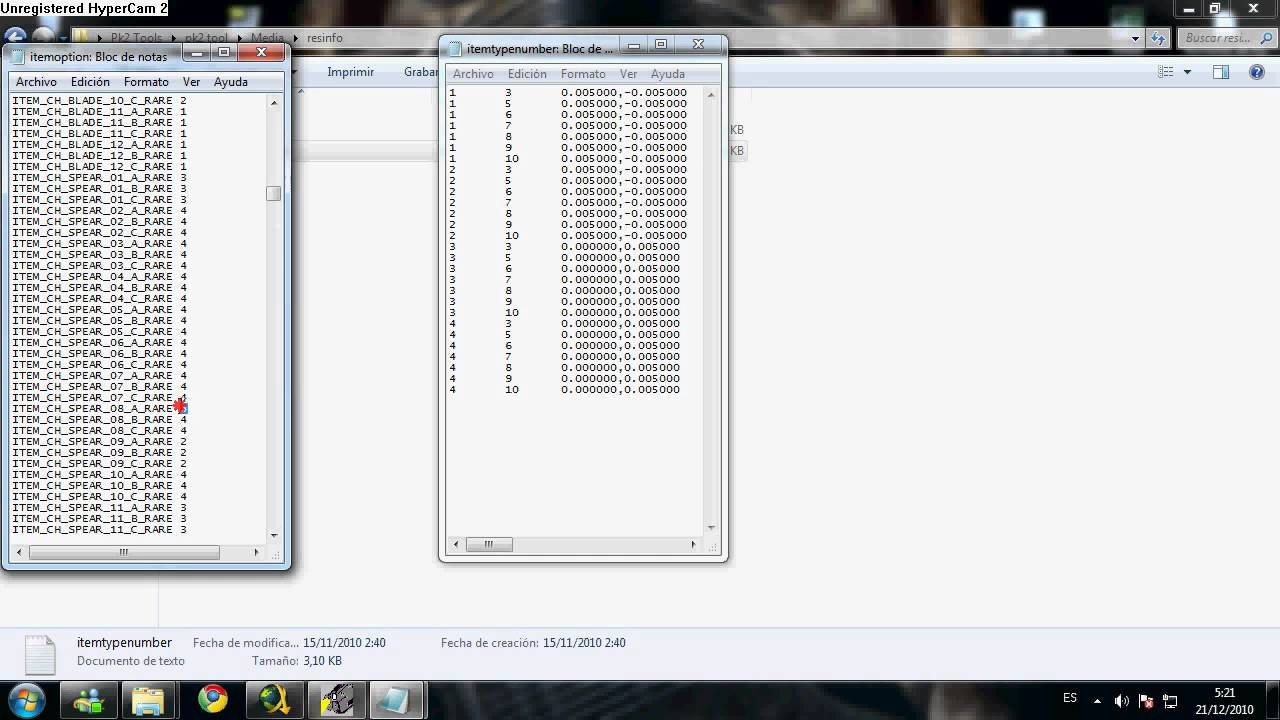Click line ITEM_CH_SPEAR_01_A_RARE 3

tap(99, 177)
